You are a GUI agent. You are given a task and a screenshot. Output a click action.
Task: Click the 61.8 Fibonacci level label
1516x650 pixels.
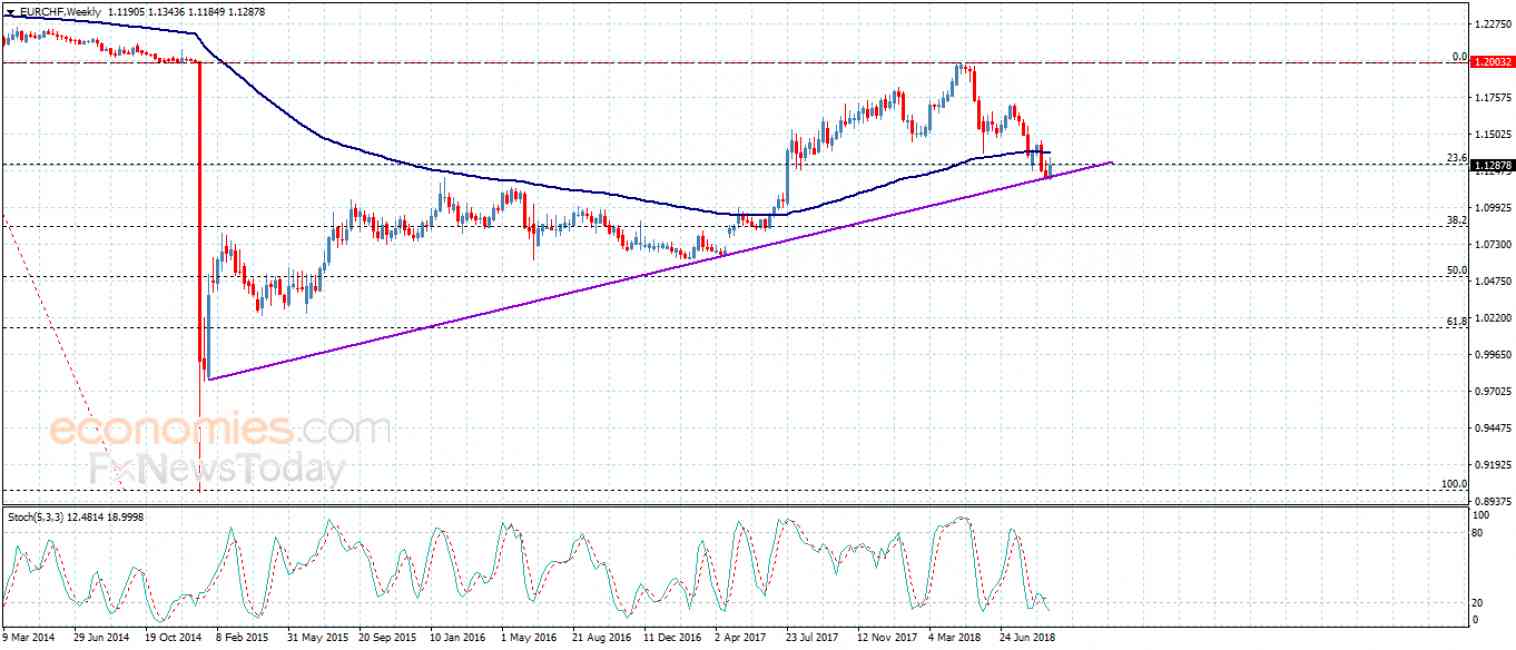tap(1457, 321)
